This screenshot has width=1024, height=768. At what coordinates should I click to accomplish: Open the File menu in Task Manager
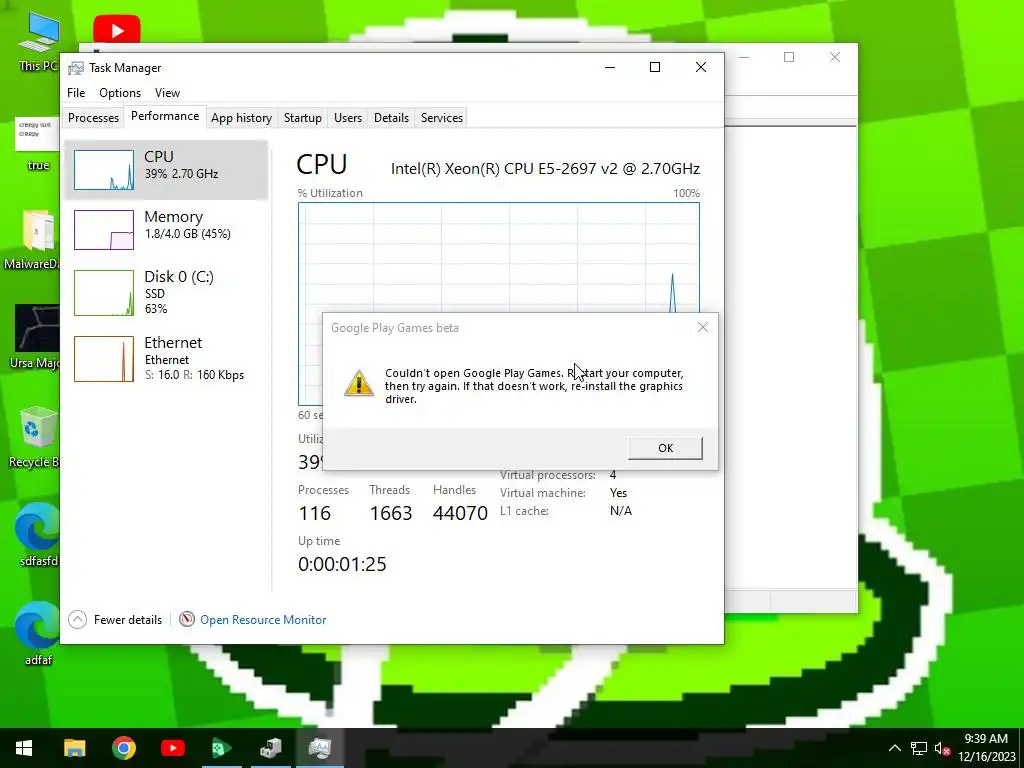[76, 93]
